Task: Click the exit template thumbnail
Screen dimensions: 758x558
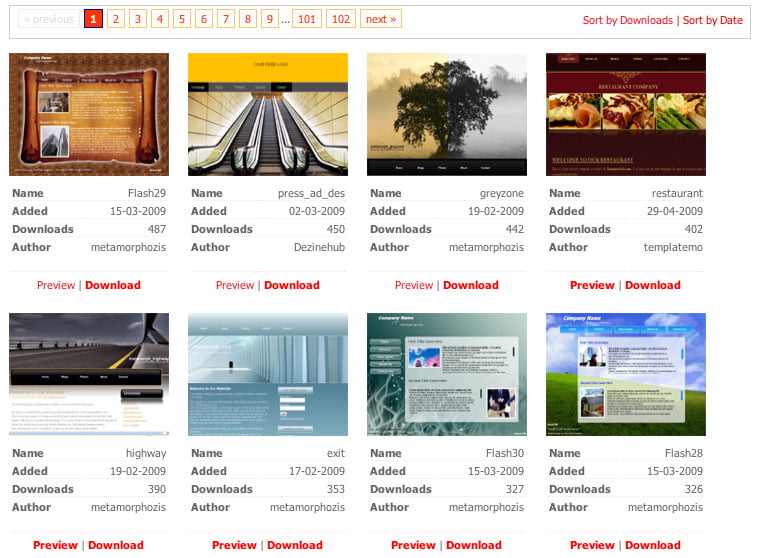Action: click(268, 374)
